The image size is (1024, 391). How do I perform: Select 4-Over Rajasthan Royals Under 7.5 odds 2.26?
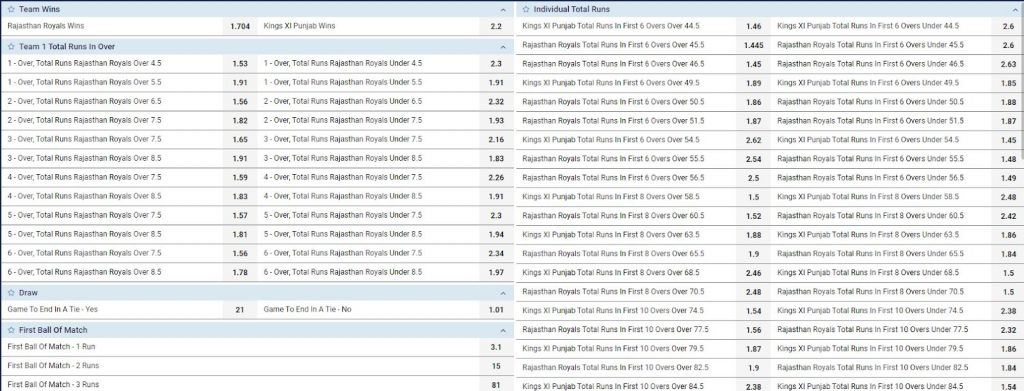(x=496, y=178)
